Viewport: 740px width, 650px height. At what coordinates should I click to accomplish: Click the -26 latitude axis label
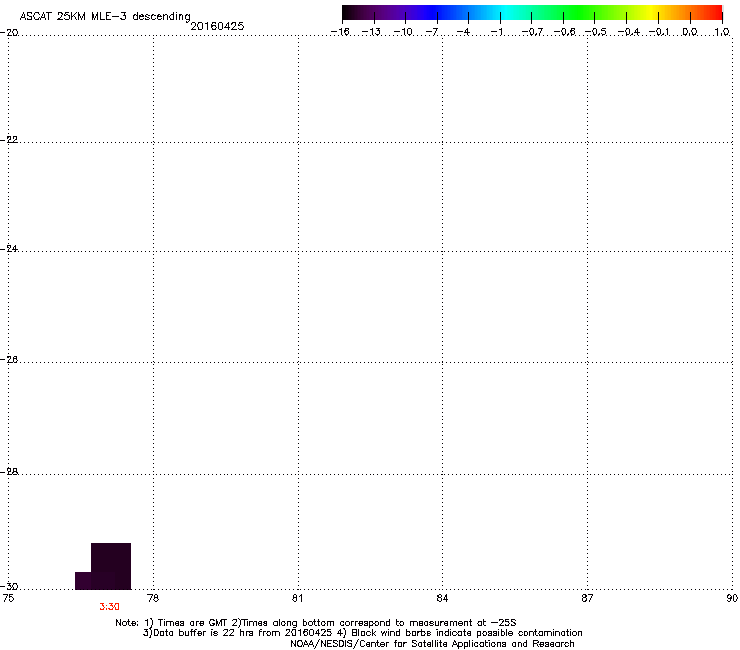(x=9, y=359)
